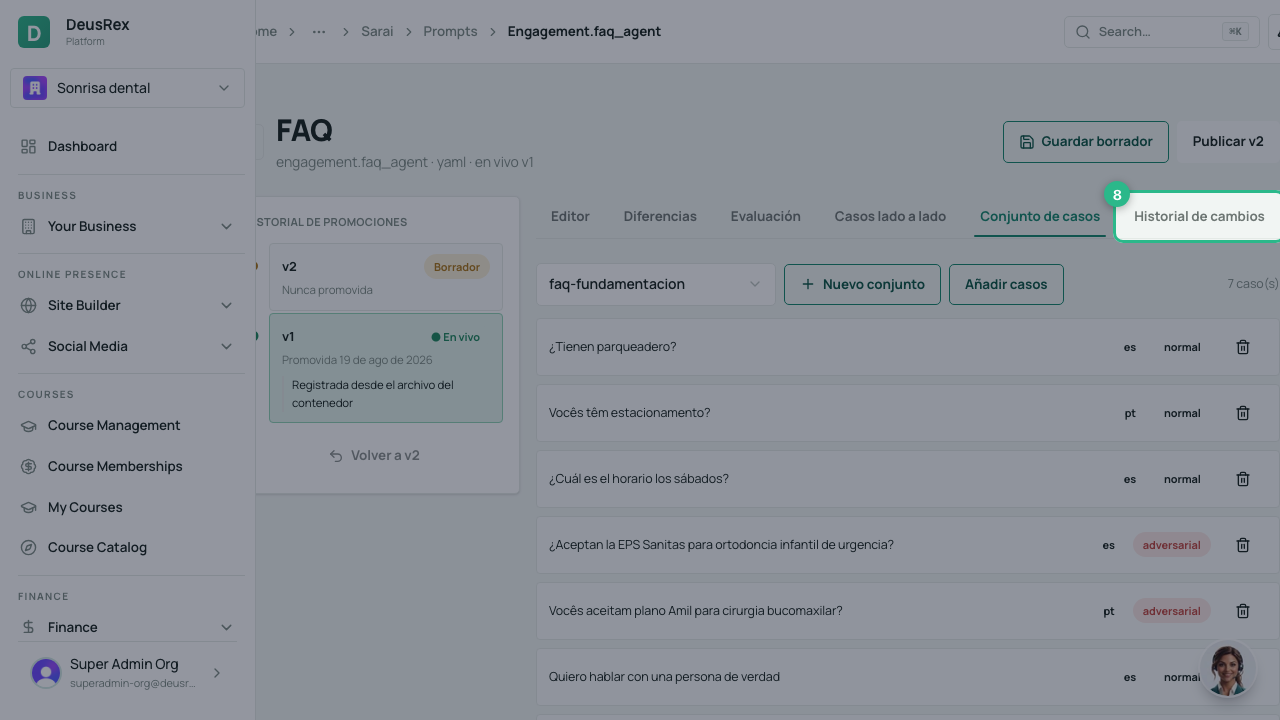The image size is (1280, 720).
Task: Open the support assistant avatar chat
Action: click(x=1227, y=669)
